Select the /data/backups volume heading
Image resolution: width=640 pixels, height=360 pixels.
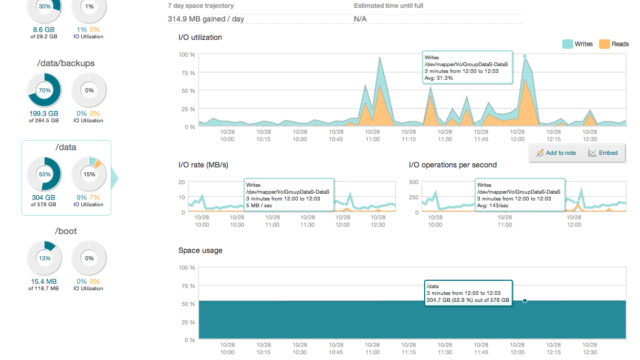(x=66, y=63)
